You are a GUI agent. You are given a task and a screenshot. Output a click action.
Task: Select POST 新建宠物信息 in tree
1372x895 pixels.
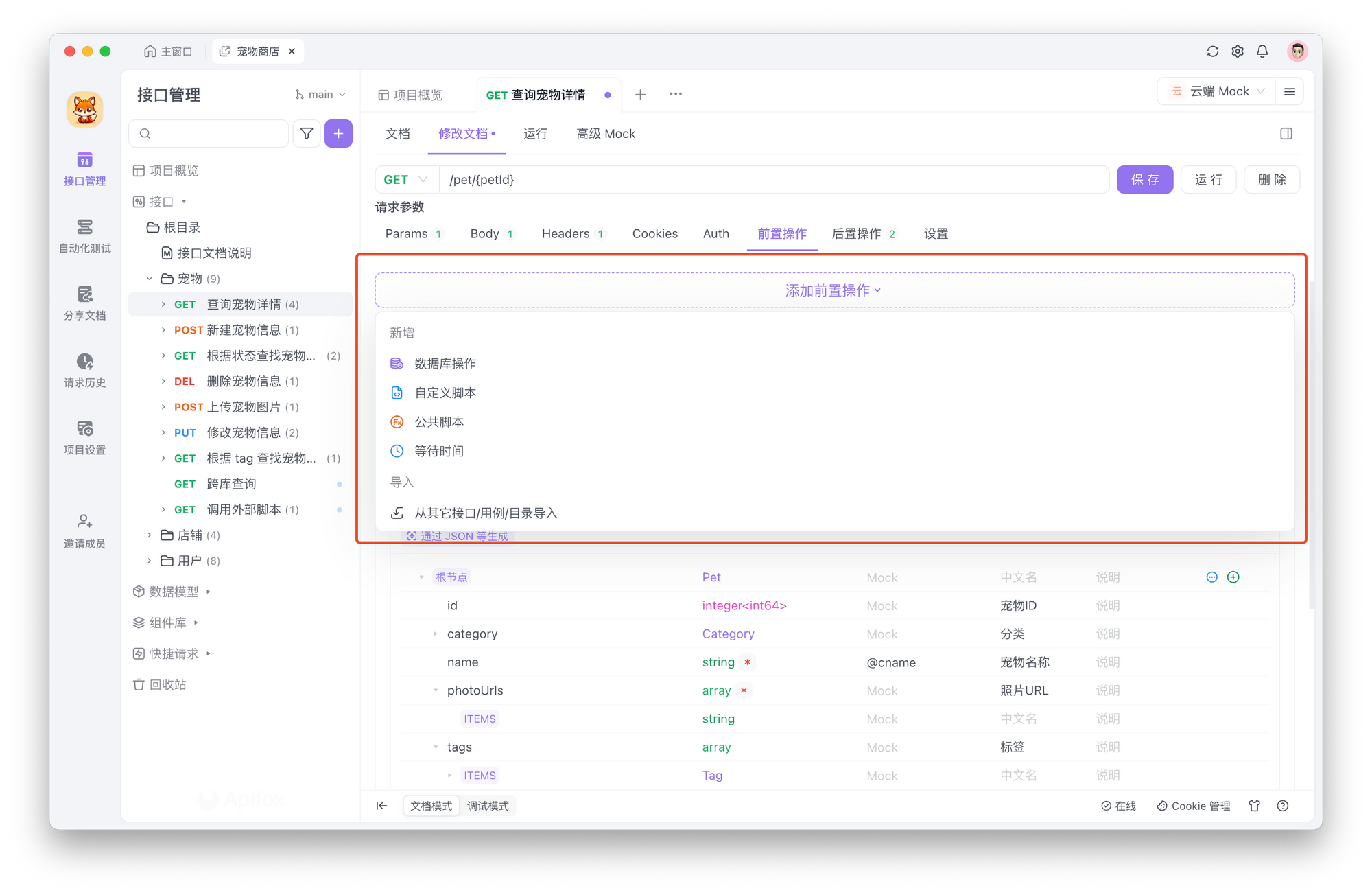pyautogui.click(x=240, y=330)
